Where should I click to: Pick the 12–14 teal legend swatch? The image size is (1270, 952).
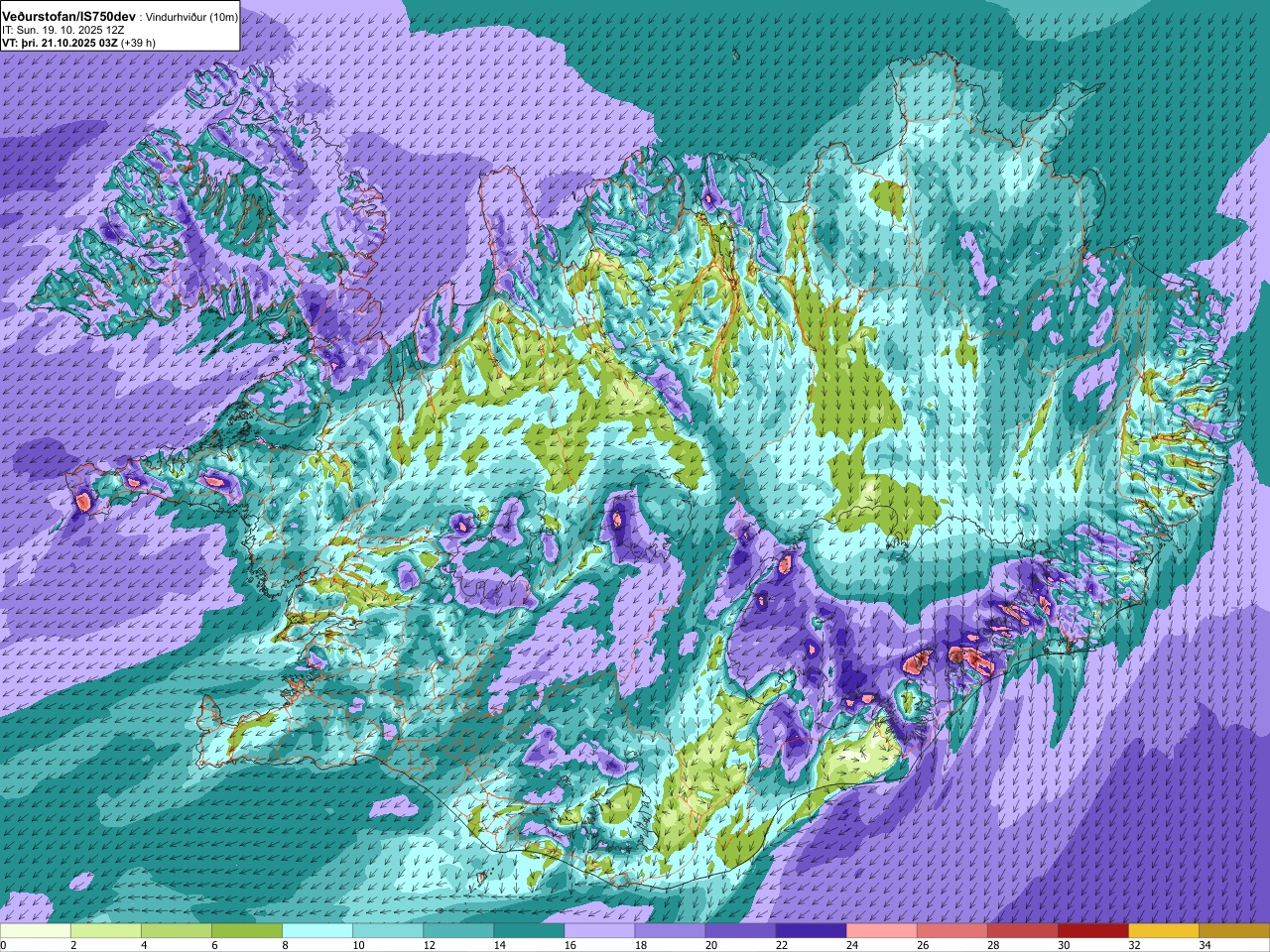pos(458,931)
